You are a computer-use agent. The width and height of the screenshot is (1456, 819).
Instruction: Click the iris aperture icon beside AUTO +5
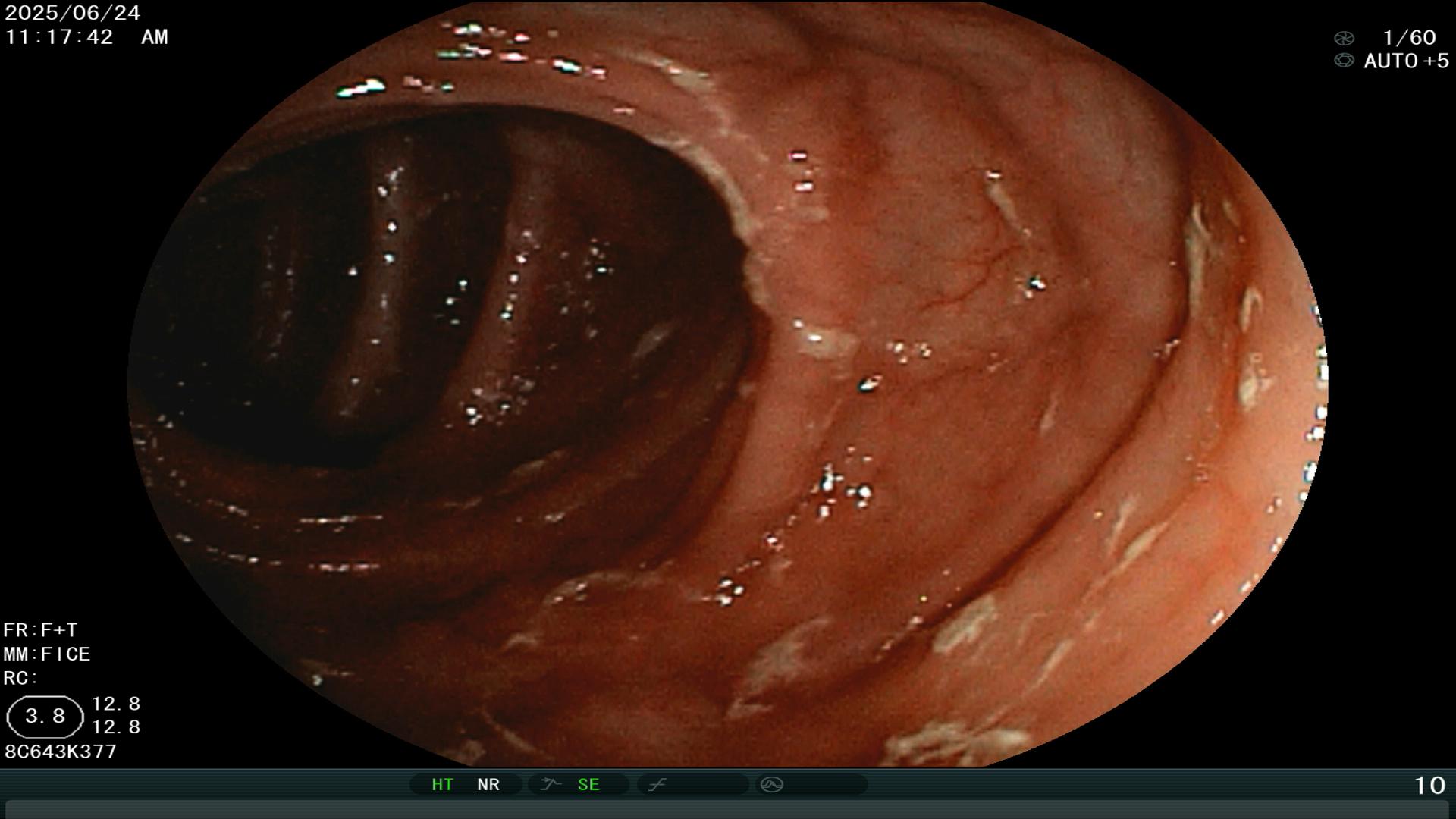pos(1344,61)
